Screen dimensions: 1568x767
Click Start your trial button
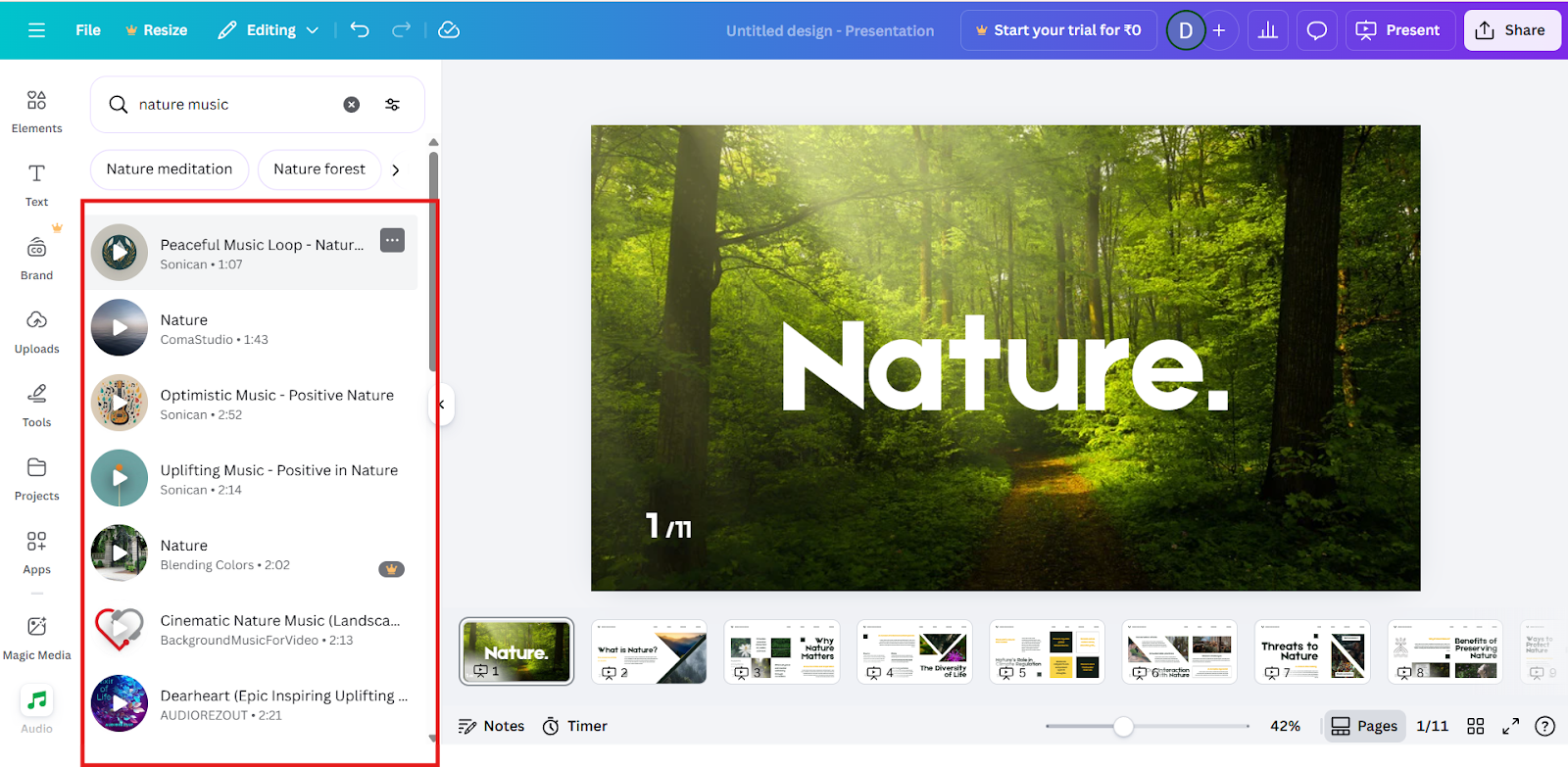click(x=1058, y=30)
